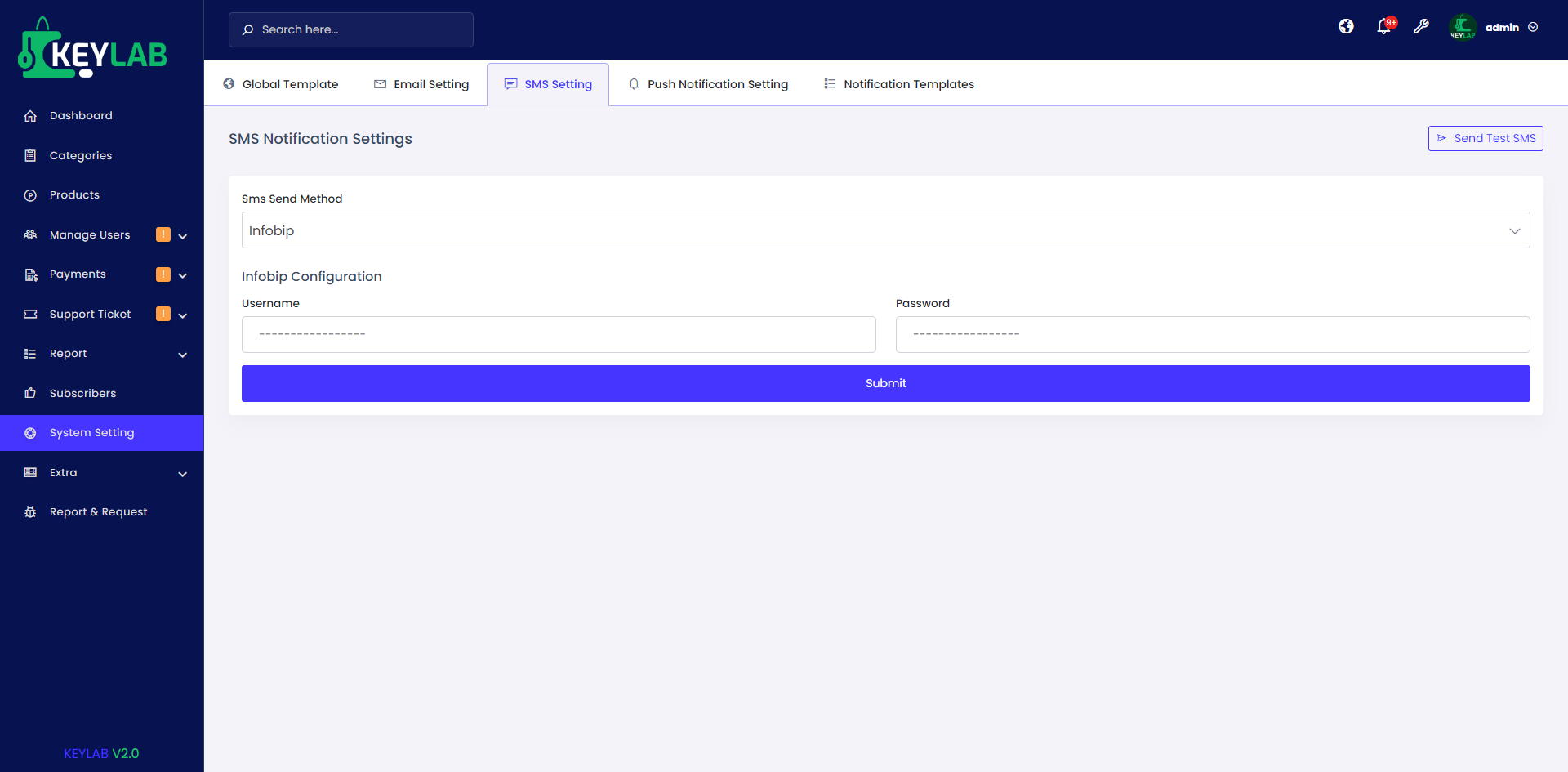
Task: Click the Send Test SMS button
Action: pos(1485,138)
